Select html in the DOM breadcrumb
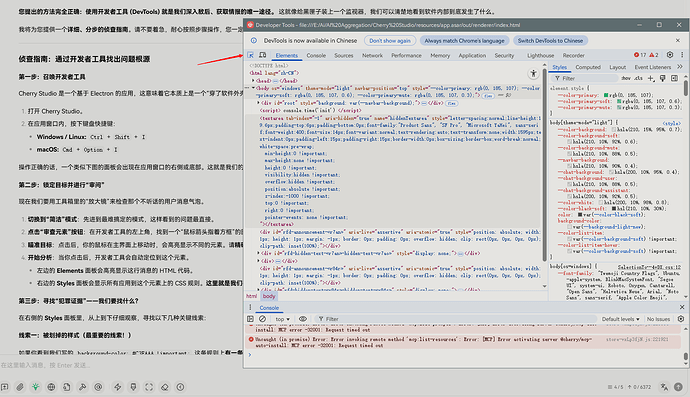 pos(251,296)
